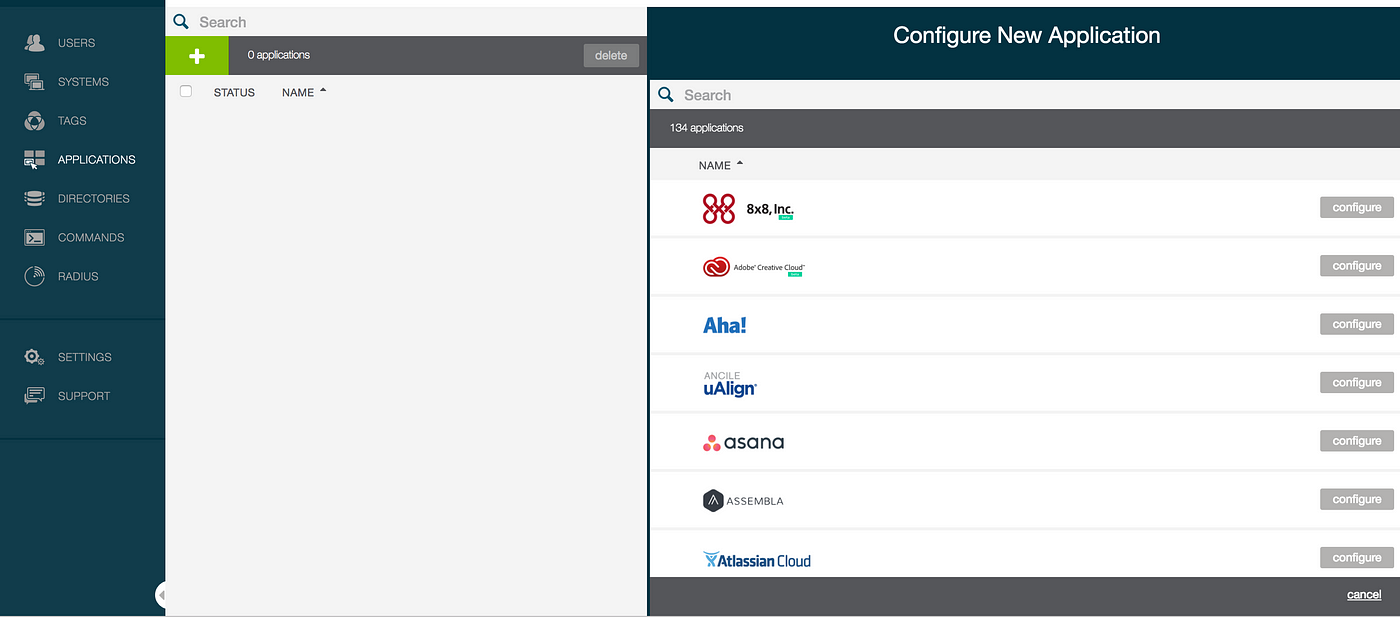Image resolution: width=1400 pixels, height=617 pixels.
Task: Configure the uAlign application
Action: 1356,383
